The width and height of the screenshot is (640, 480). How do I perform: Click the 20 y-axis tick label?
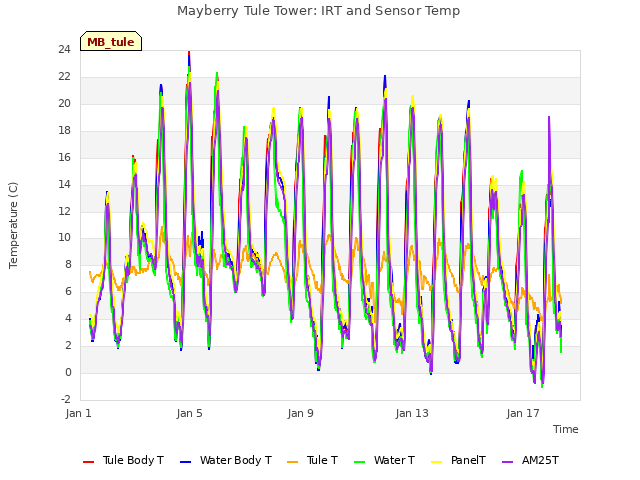pos(64,104)
